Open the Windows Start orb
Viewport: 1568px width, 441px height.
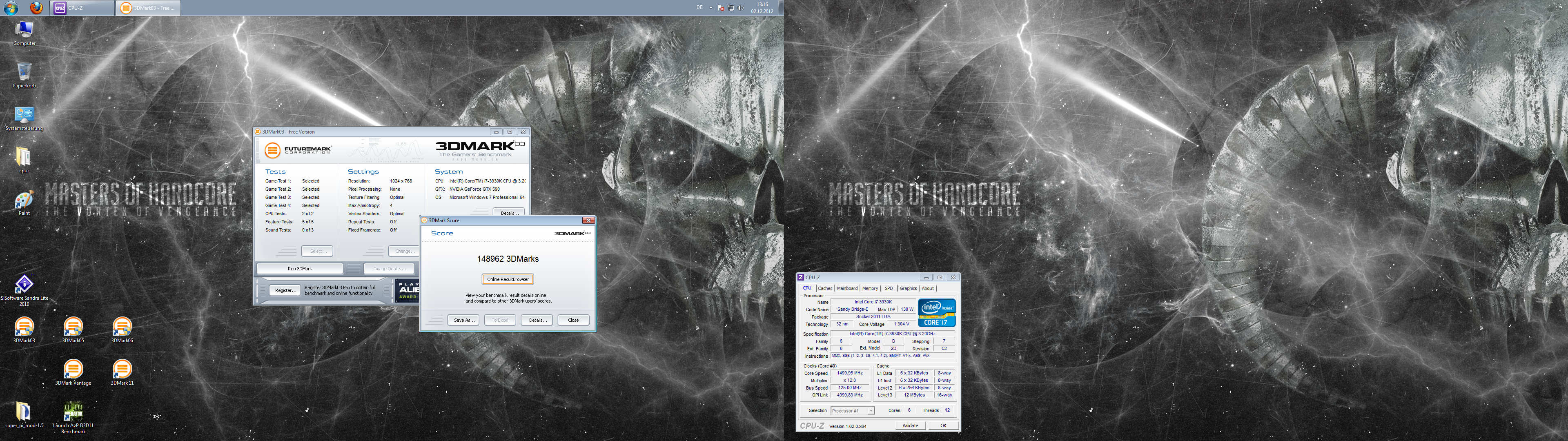pos(11,8)
